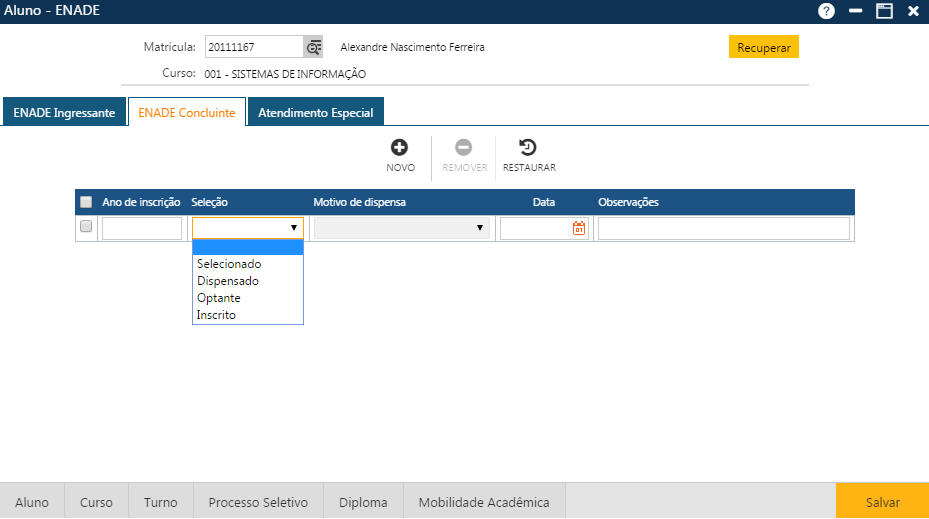This screenshot has height=519, width=929.
Task: Select Optante from the Seleção options
Action: (219, 298)
